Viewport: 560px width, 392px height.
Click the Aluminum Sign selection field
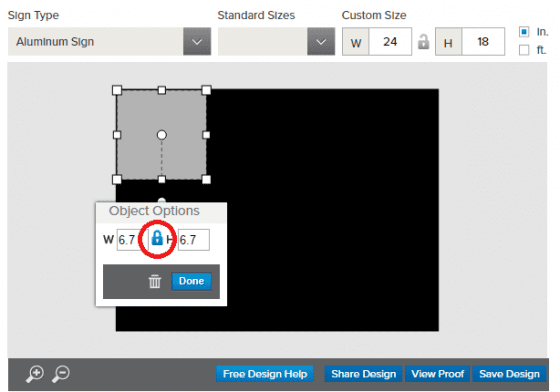pyautogui.click(x=96, y=41)
